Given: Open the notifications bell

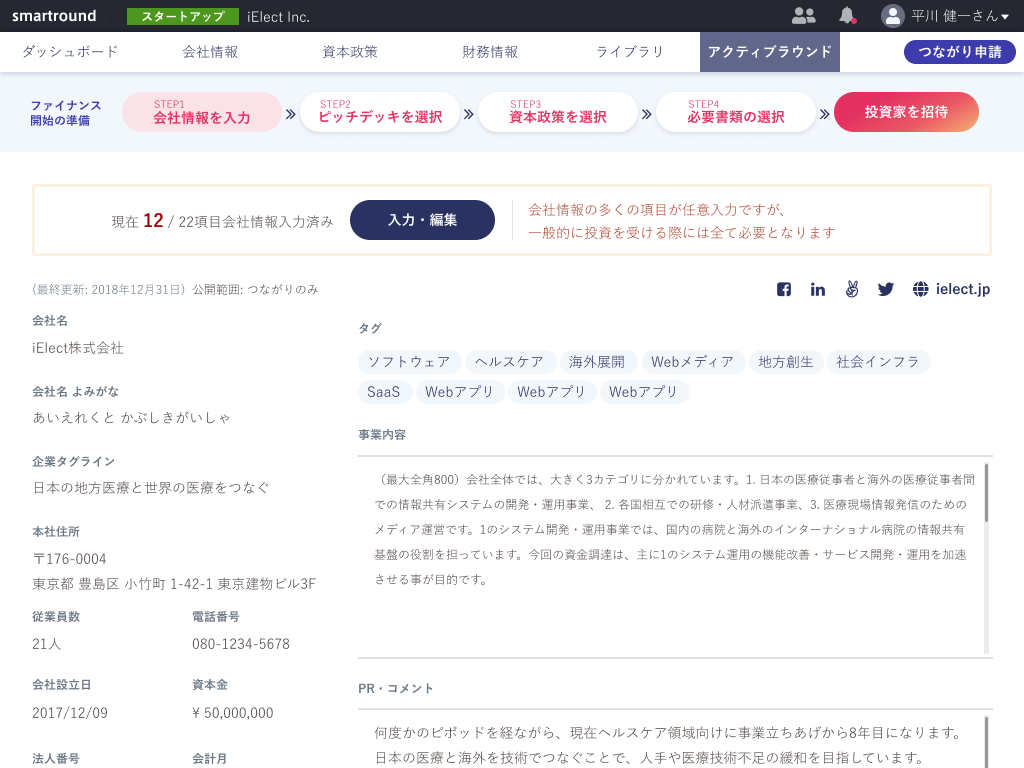Looking at the screenshot, I should 847,16.
